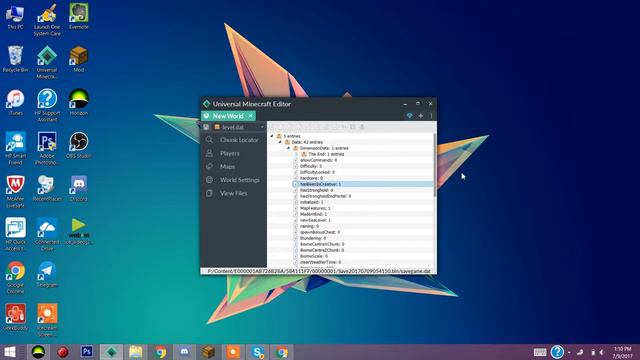The width and height of the screenshot is (640, 360).
Task: Select the McAfee LiveSafe desktop icon
Action: pyautogui.click(x=15, y=192)
